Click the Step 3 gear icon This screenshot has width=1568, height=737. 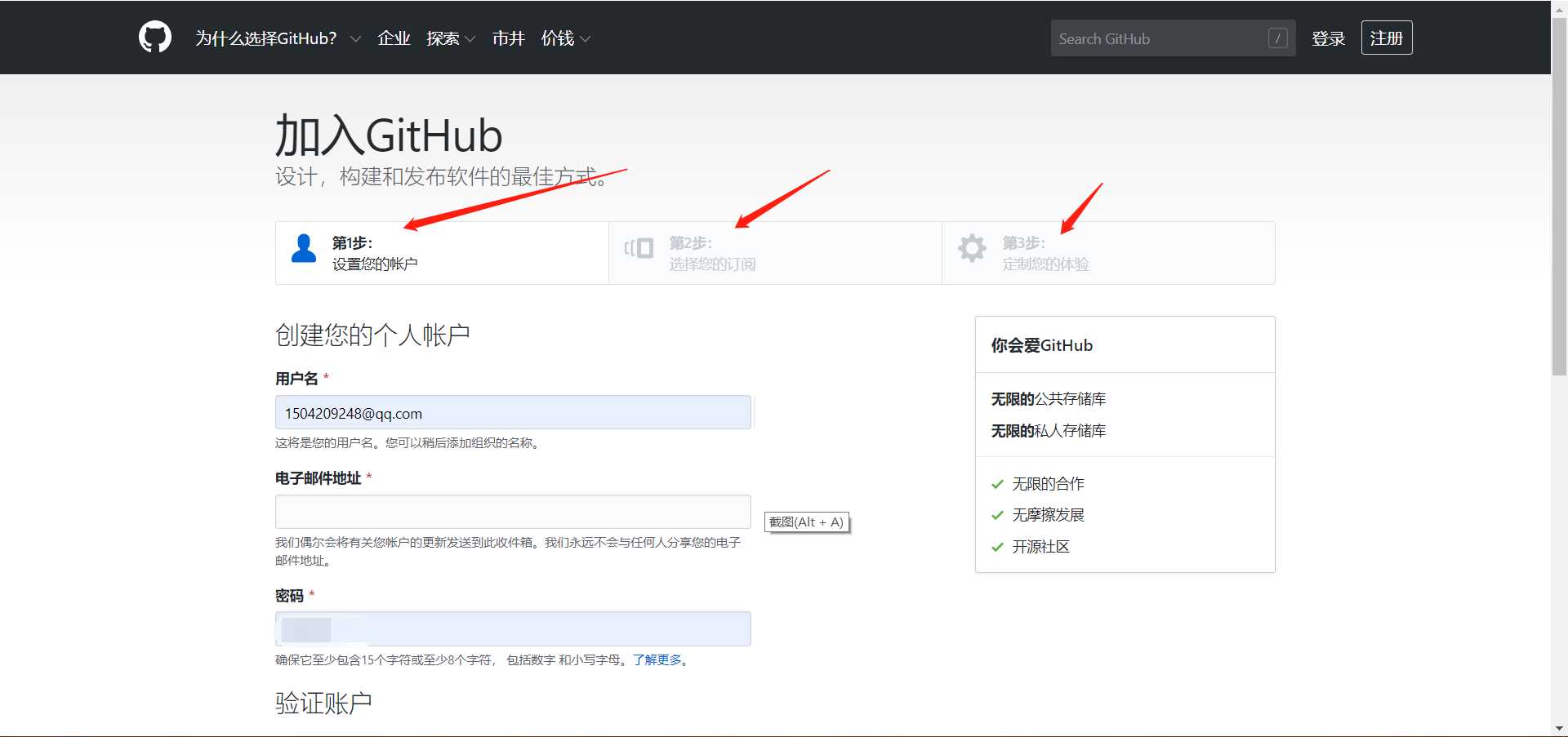pyautogui.click(x=972, y=247)
